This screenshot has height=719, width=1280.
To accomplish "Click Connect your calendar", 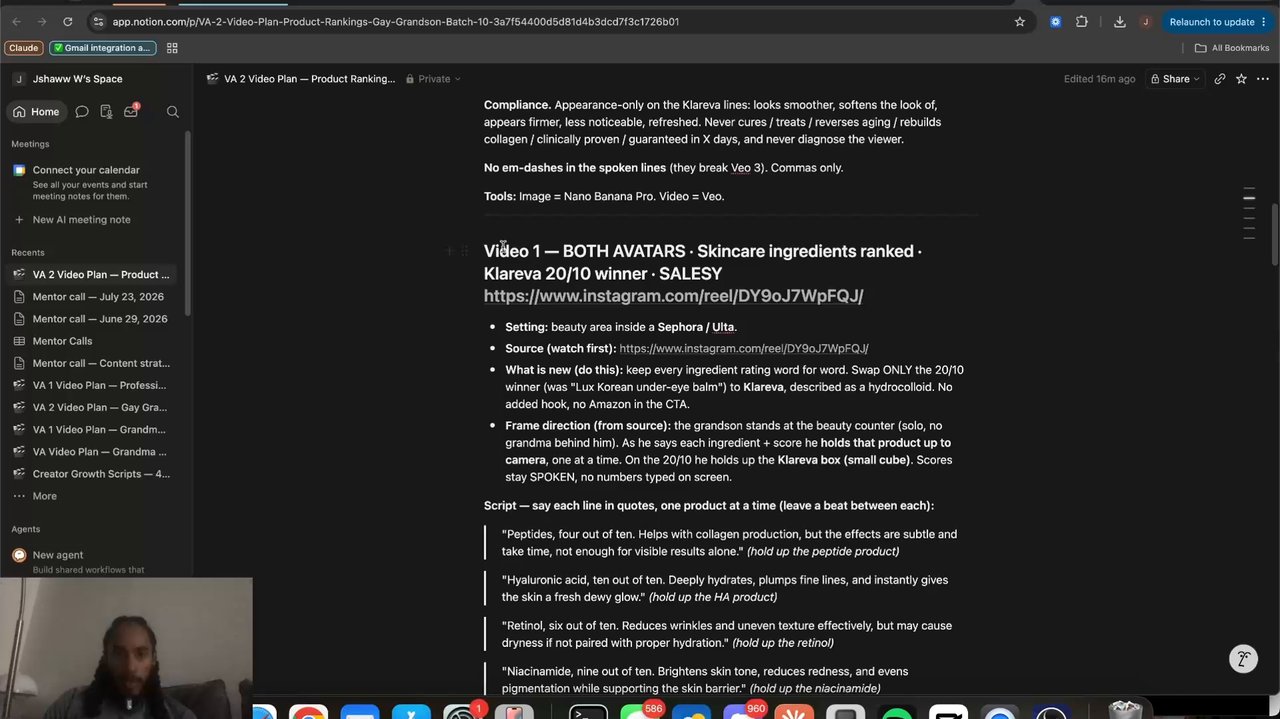I will (x=86, y=170).
